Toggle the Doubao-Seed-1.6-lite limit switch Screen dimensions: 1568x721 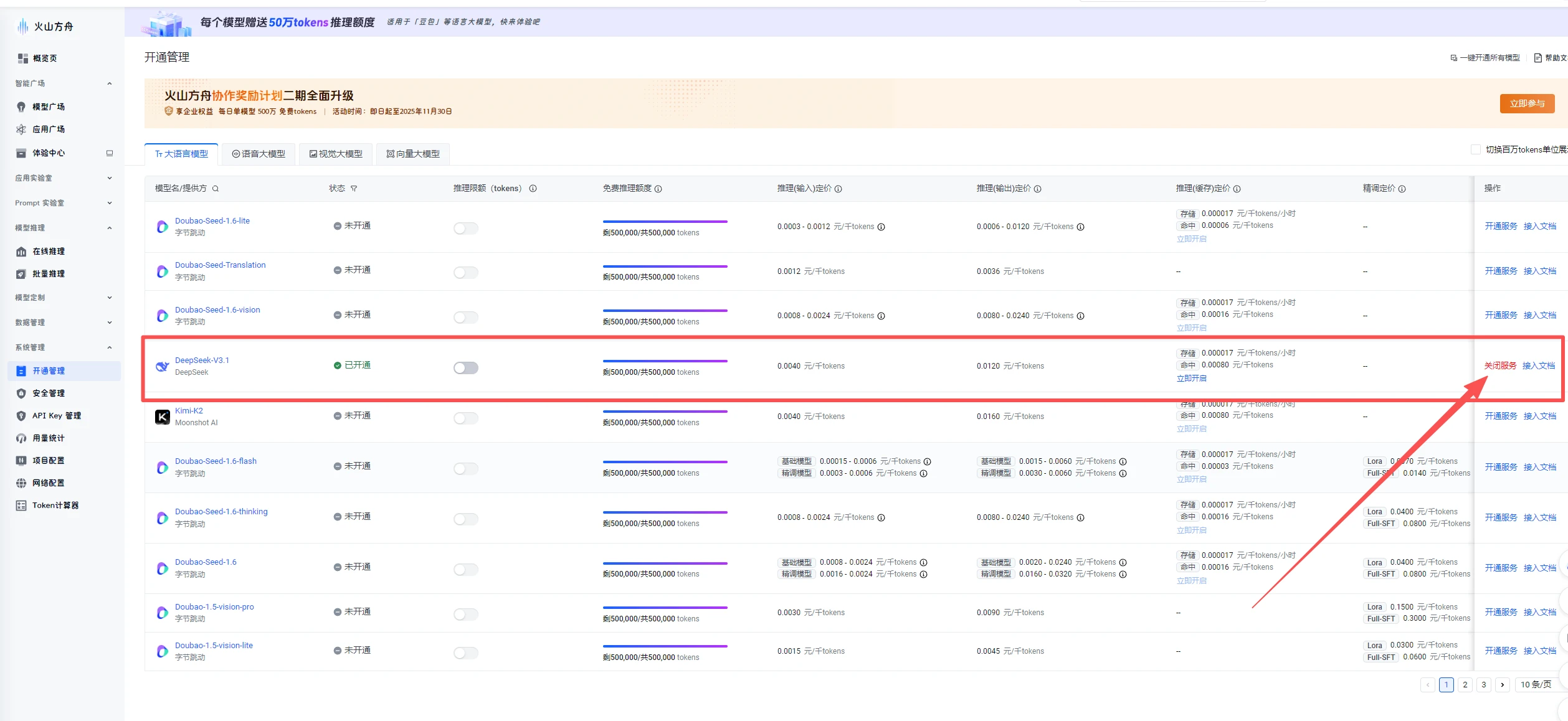pyautogui.click(x=465, y=229)
